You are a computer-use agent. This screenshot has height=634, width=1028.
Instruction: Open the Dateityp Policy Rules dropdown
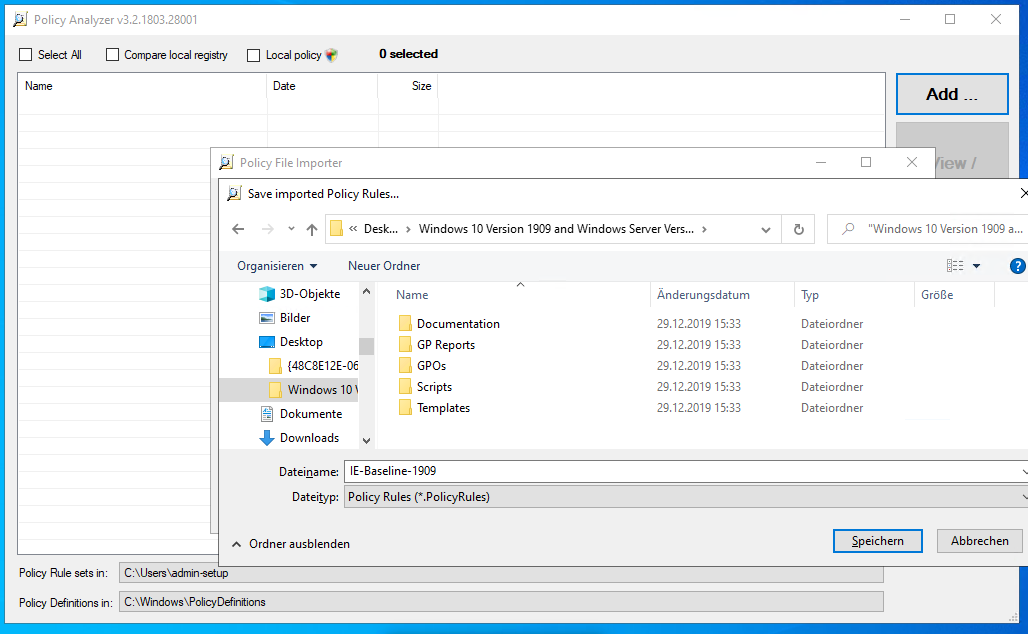click(x=686, y=497)
